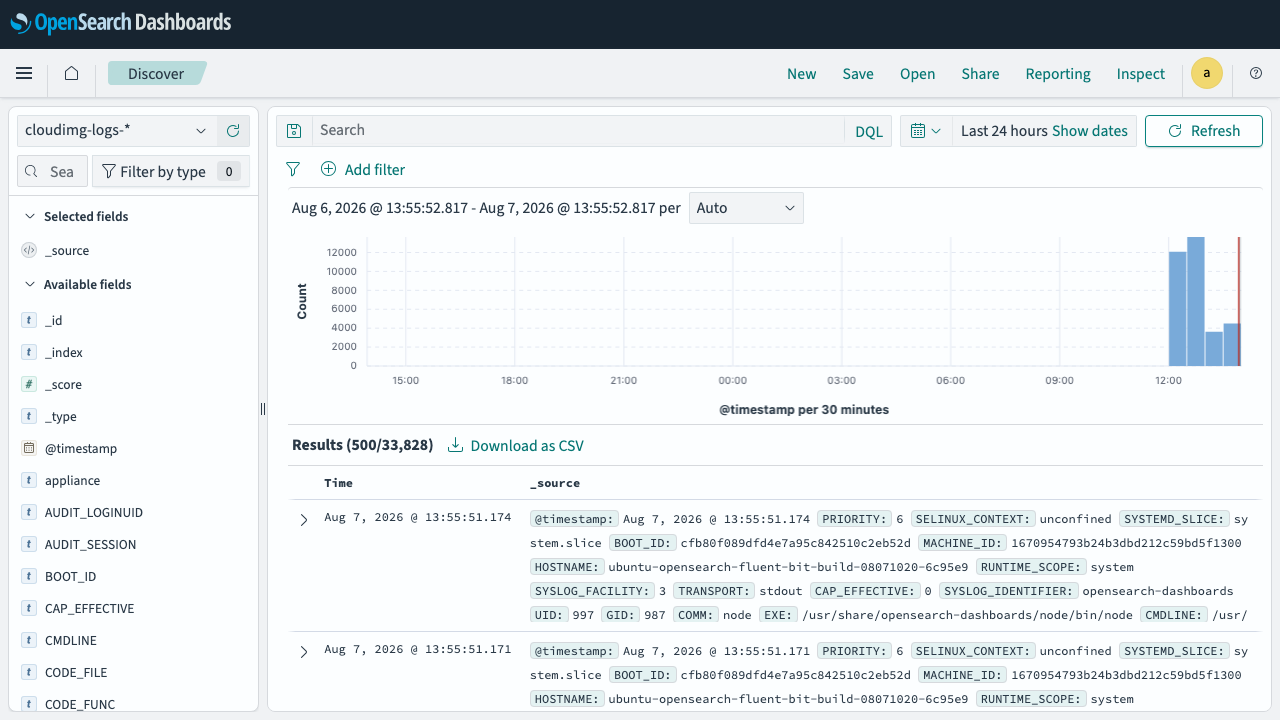Click the appliance field type icon
Viewport: 1280px width, 720px height.
[29, 481]
